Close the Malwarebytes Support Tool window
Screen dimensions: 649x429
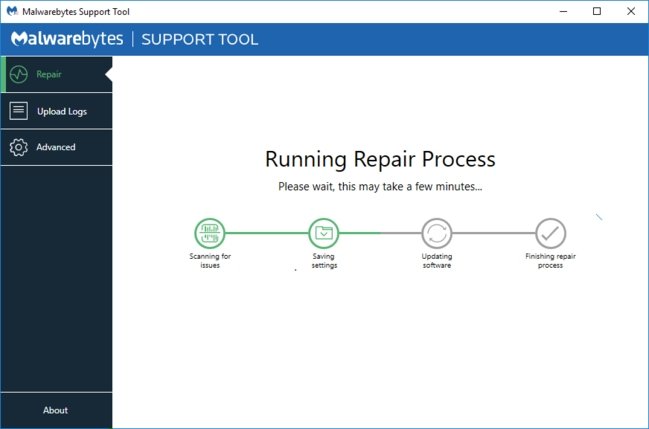631,11
